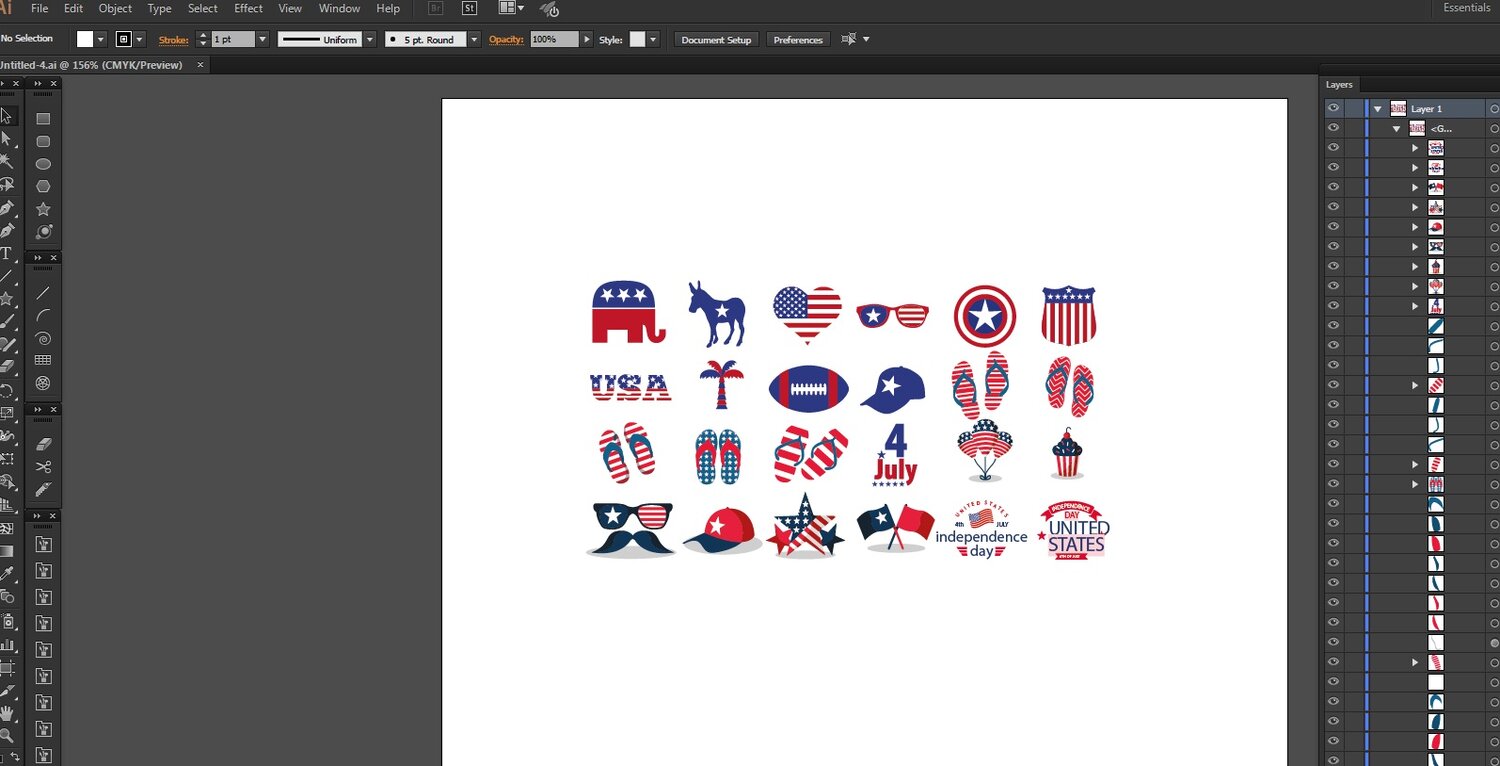Click target circle for Layer 1
This screenshot has height=766, width=1500.
1494,109
